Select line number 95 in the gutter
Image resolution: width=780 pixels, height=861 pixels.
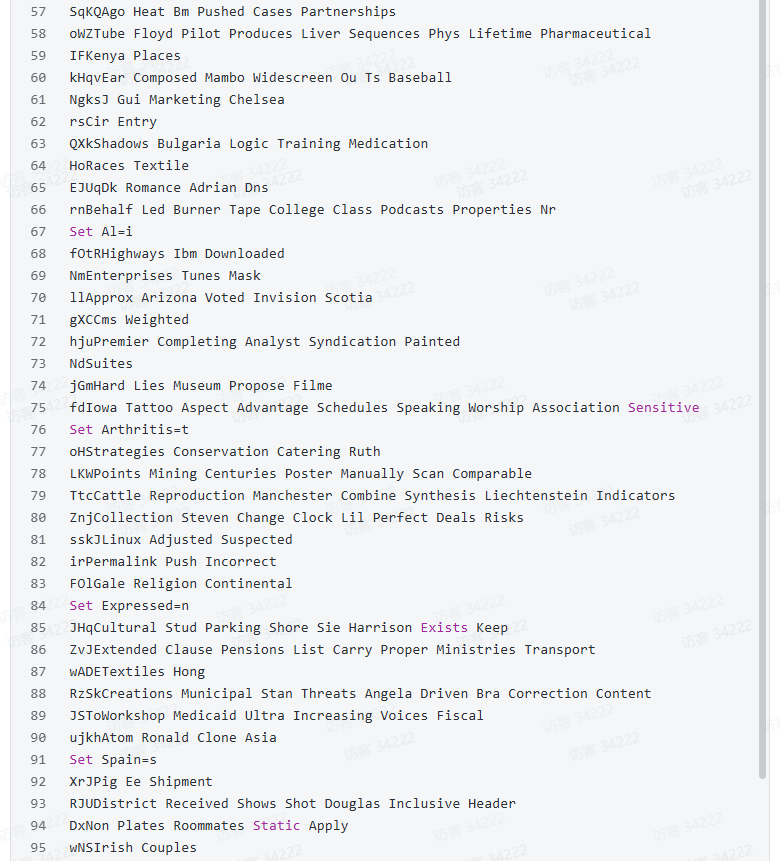point(38,848)
